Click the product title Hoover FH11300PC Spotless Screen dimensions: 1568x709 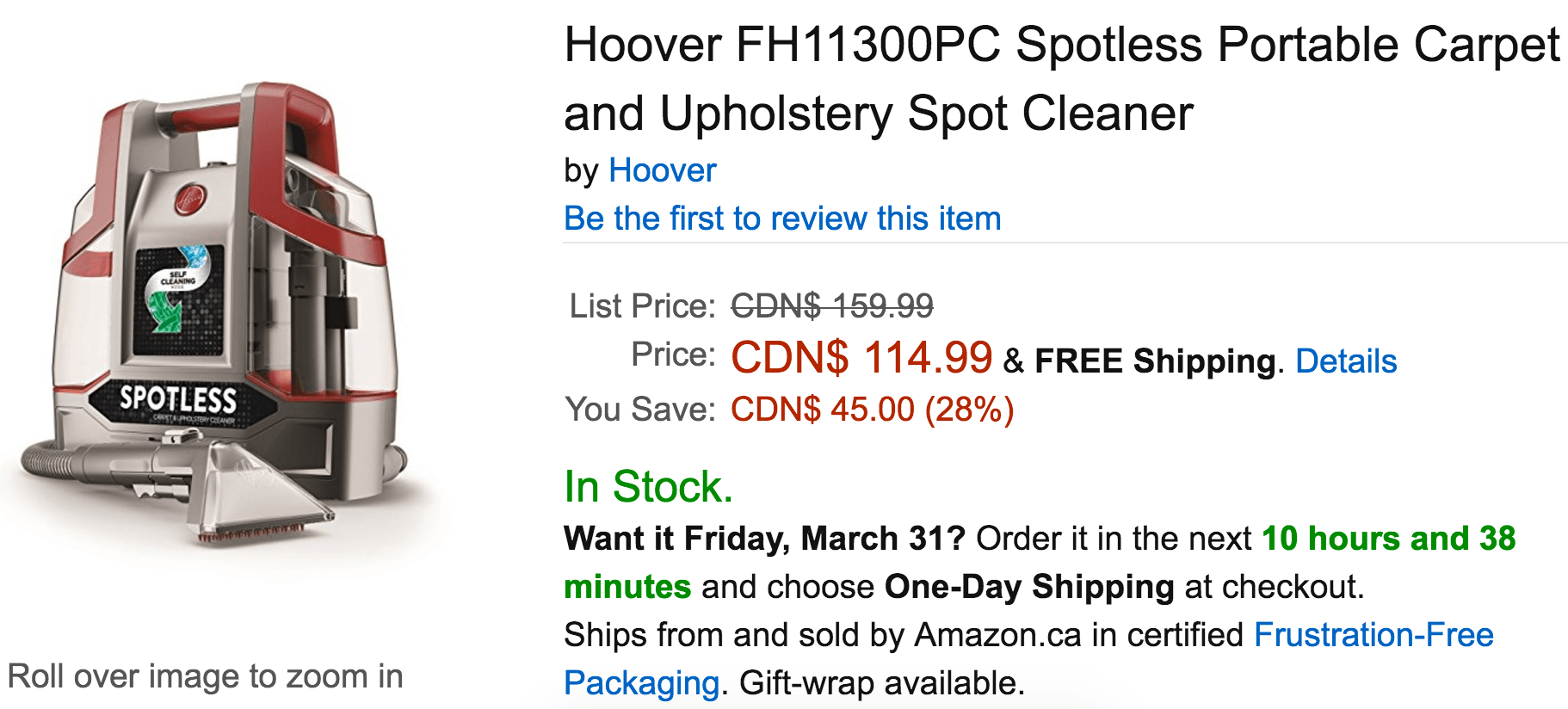pos(1062,79)
